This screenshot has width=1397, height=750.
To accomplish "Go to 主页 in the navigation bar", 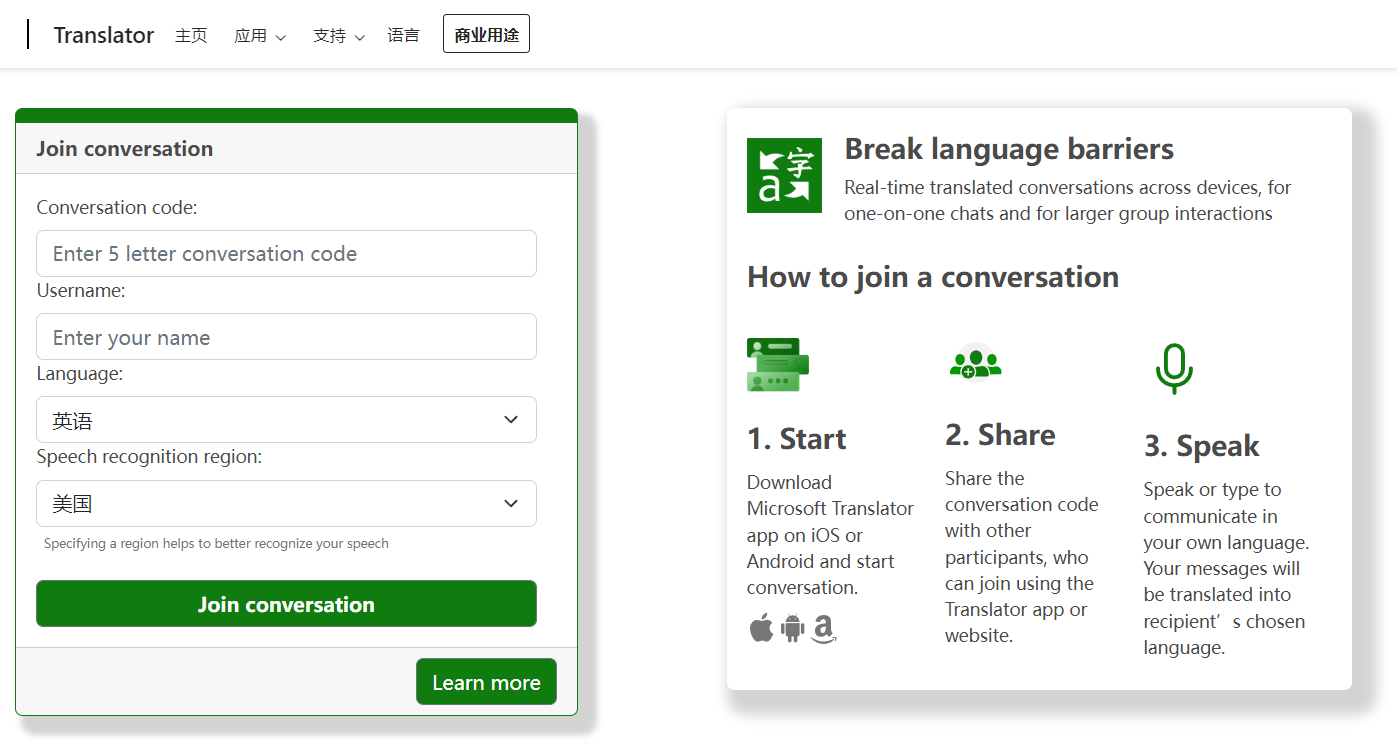I will [x=191, y=36].
